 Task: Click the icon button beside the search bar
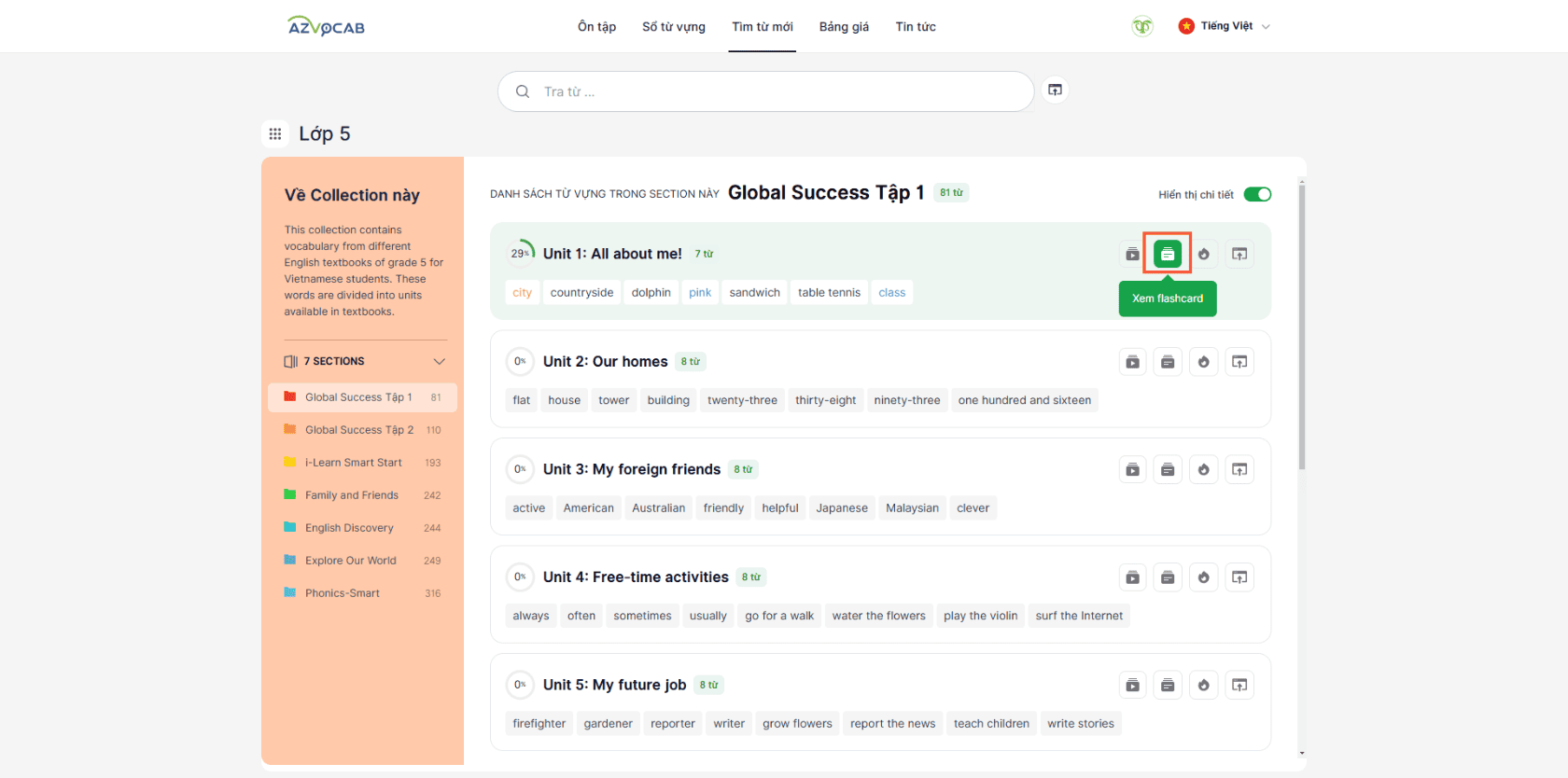(x=1055, y=90)
